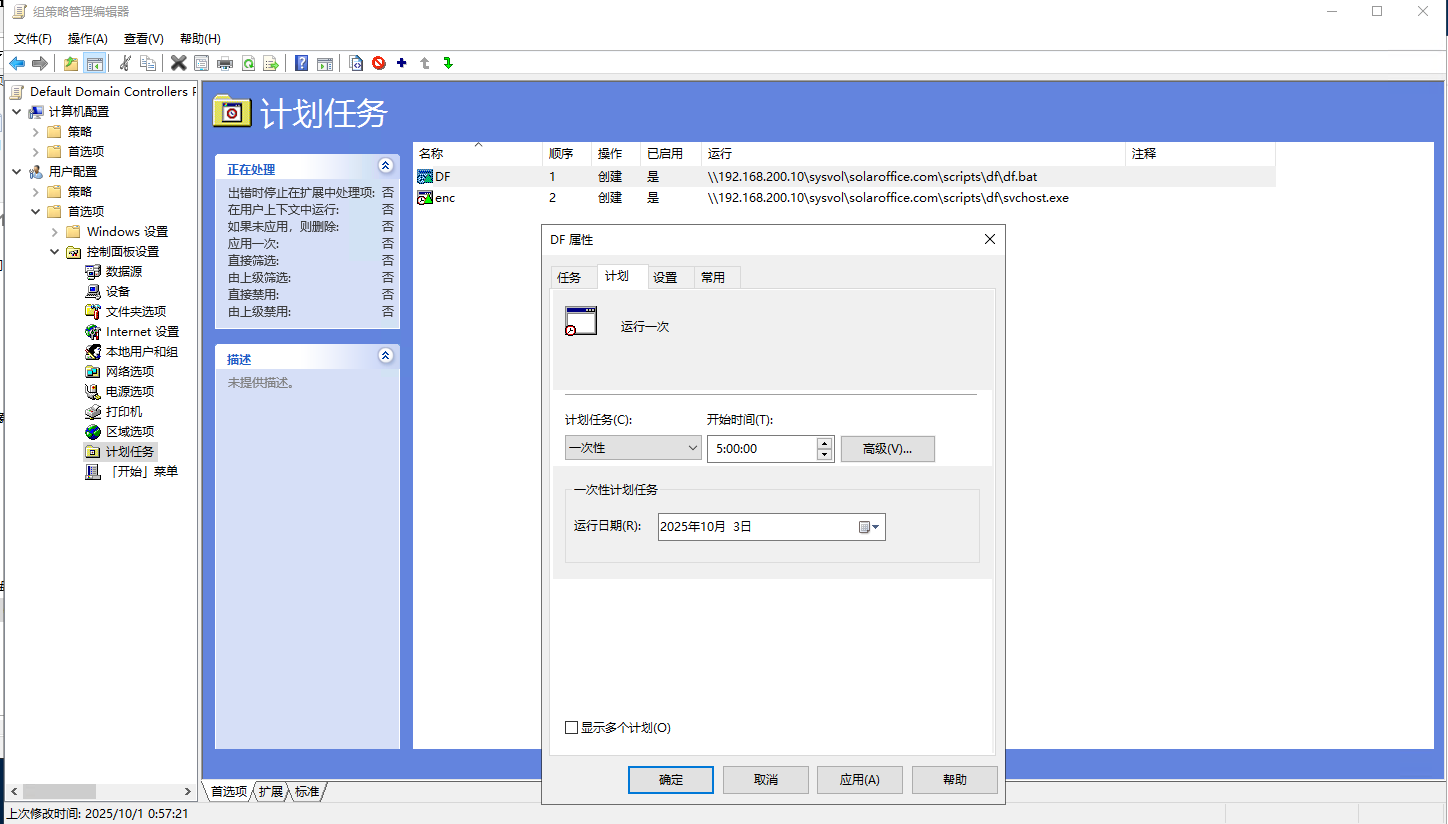Select the enc task row in list
Image resolution: width=1448 pixels, height=824 pixels.
pos(445,198)
